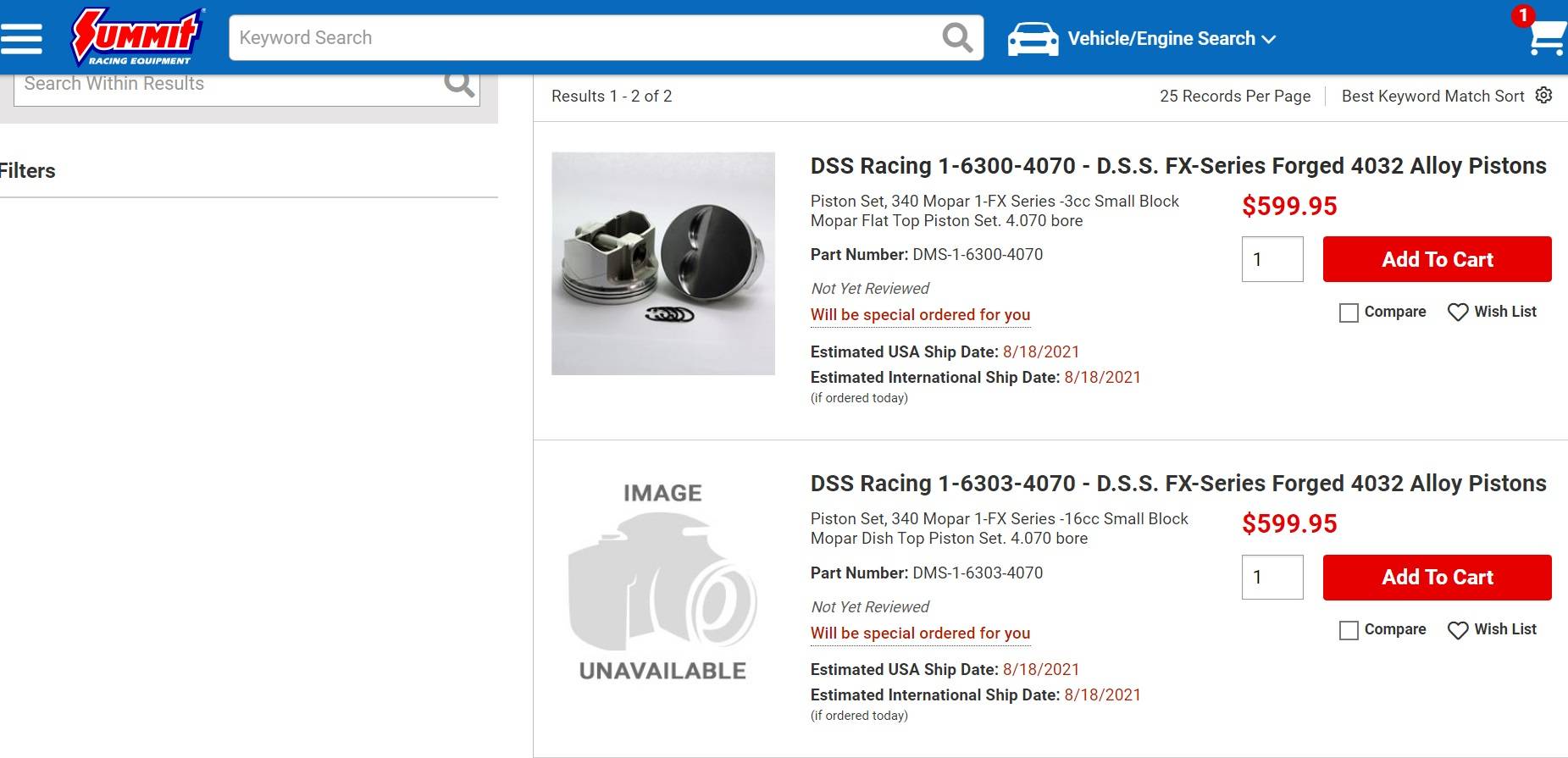Open the flat top piston product photo
The image size is (1568, 758).
click(x=663, y=263)
